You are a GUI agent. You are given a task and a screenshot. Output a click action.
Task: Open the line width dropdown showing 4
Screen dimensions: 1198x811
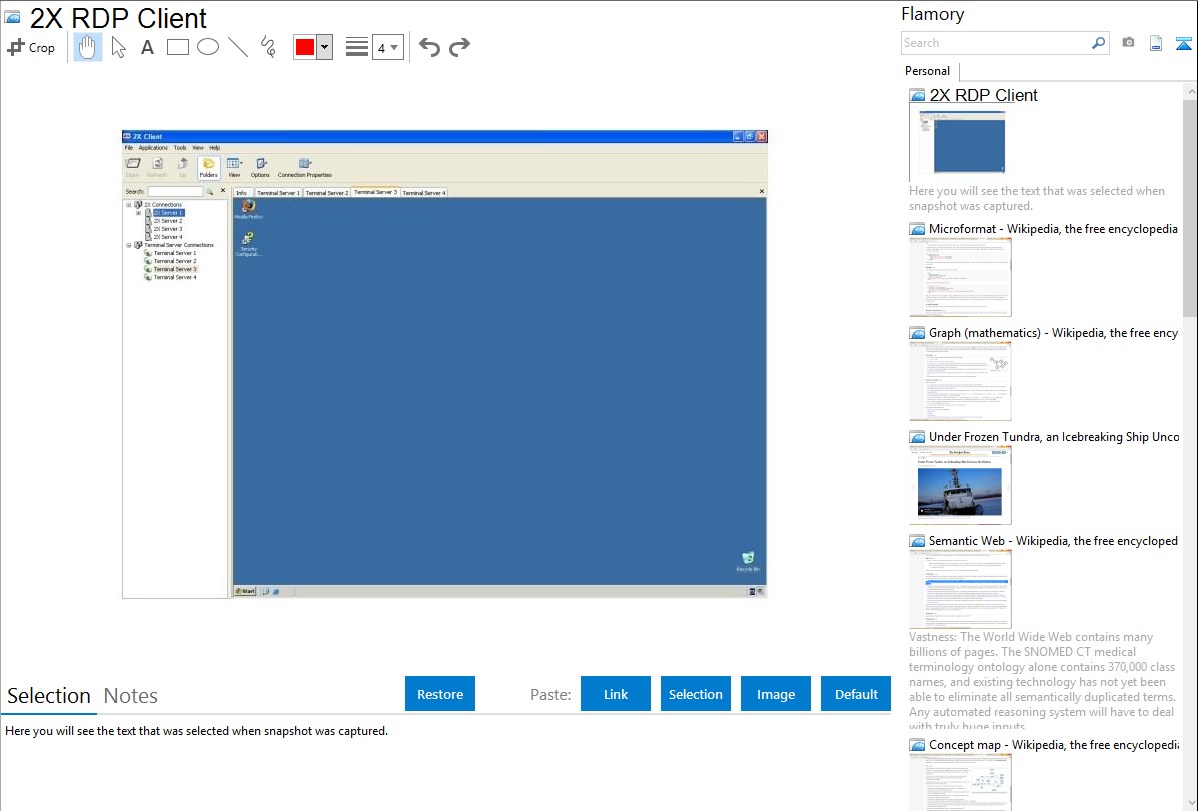[387, 47]
